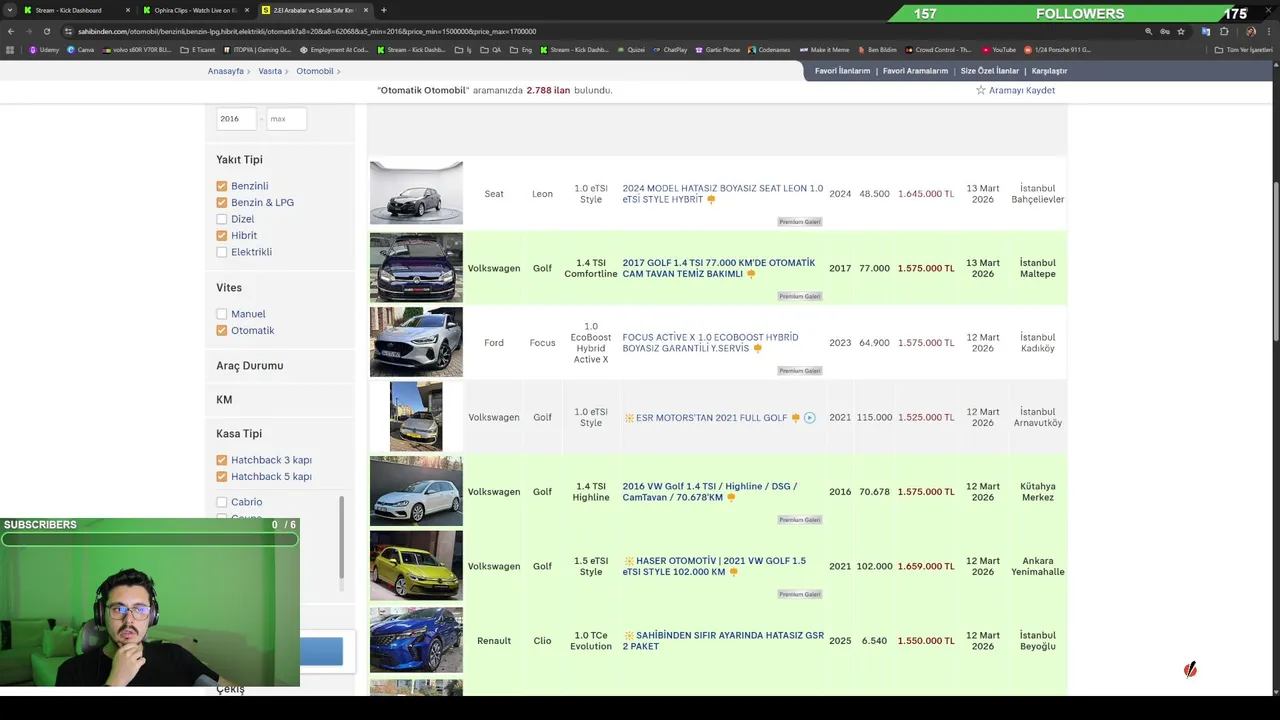Image resolution: width=1280 pixels, height=720 pixels.
Task: Open a new tab with the plus icon
Action: click(x=383, y=10)
